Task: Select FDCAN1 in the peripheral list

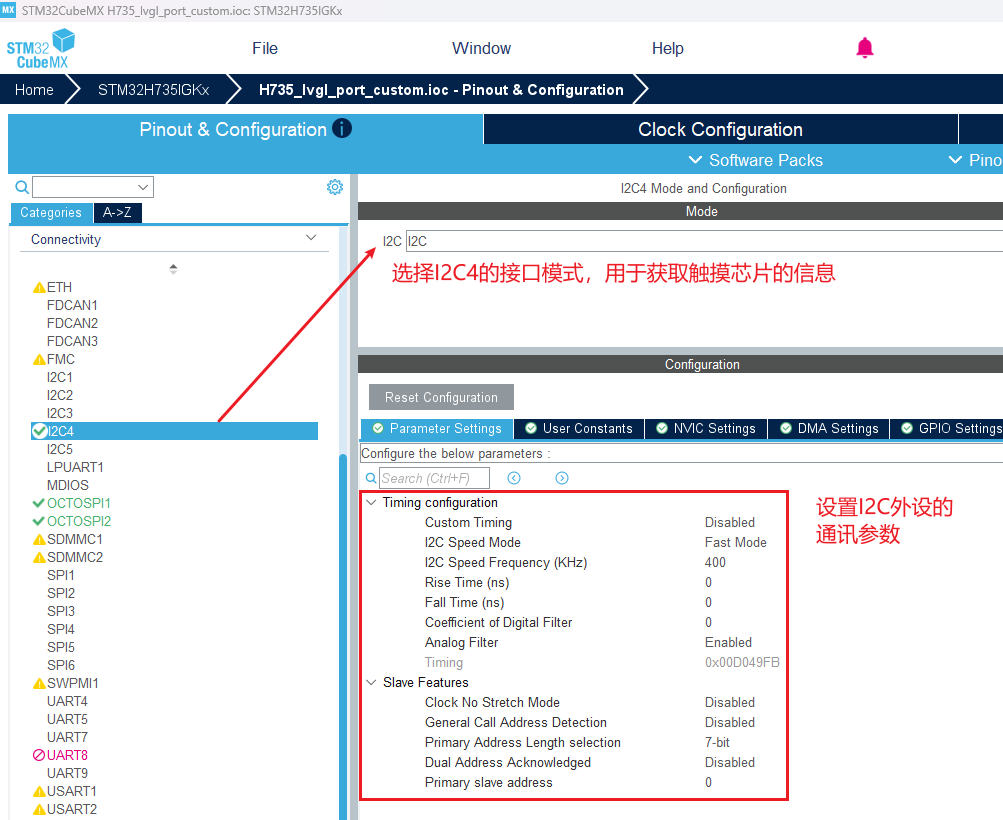Action: (72, 306)
